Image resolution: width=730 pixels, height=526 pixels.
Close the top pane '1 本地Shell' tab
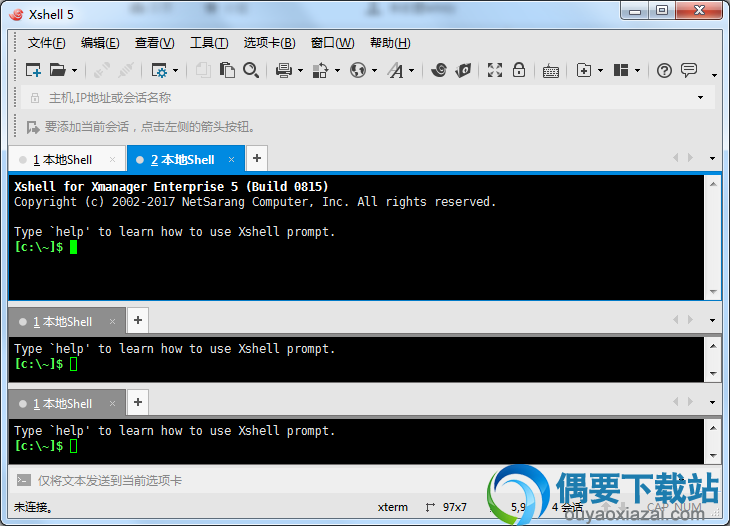112,160
